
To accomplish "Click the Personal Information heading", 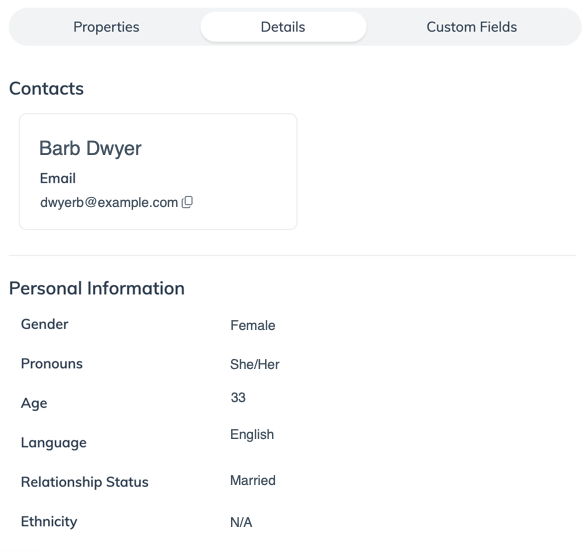I will click(x=97, y=288).
